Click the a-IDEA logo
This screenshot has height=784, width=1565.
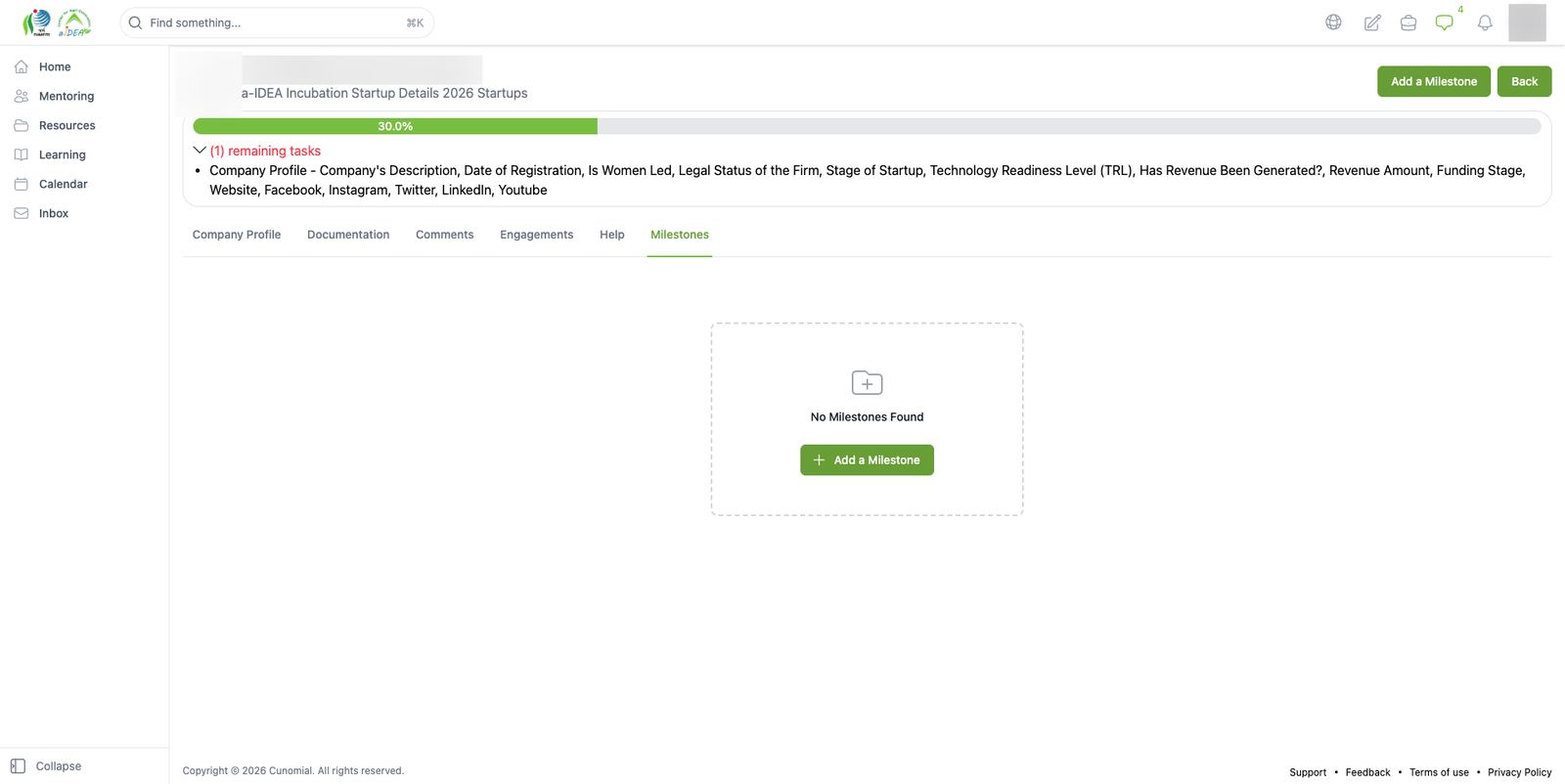tap(57, 22)
